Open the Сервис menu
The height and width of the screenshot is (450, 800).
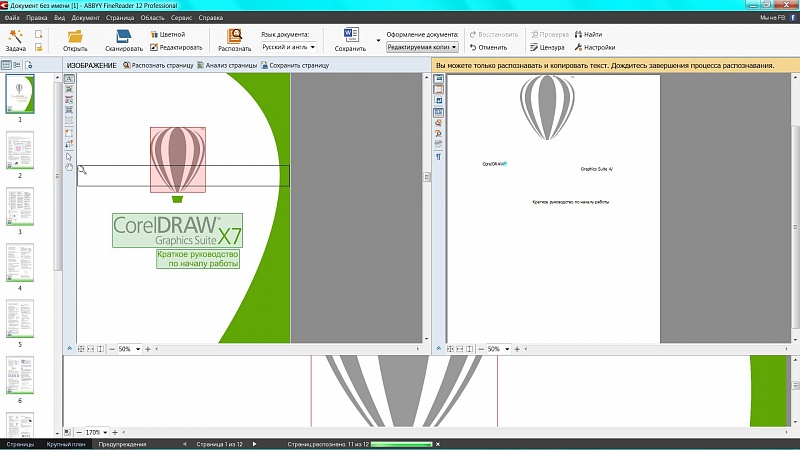click(180, 19)
